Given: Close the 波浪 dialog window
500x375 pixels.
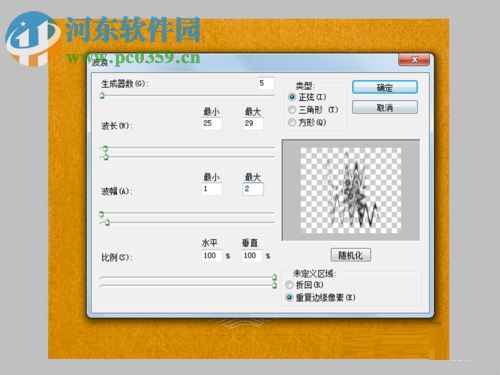Looking at the screenshot, I should click(x=414, y=60).
